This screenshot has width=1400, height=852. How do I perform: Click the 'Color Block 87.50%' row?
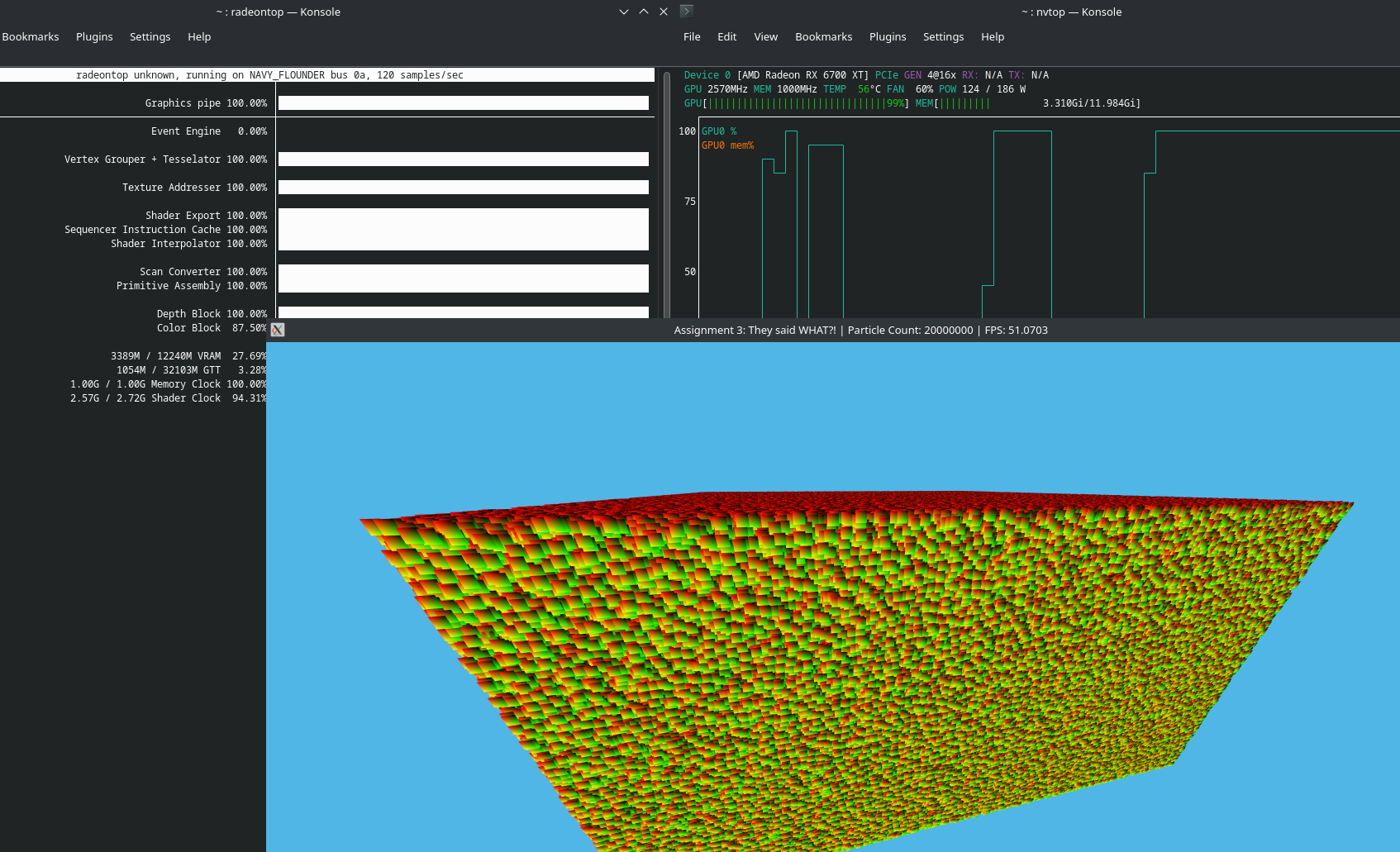(x=212, y=328)
